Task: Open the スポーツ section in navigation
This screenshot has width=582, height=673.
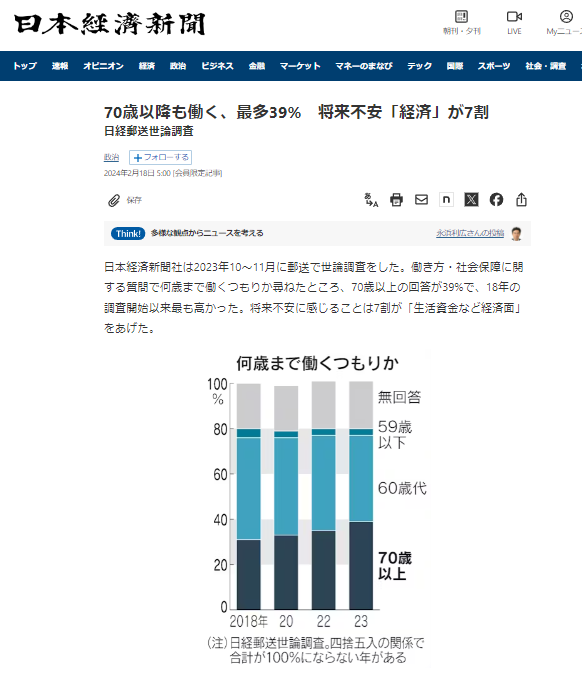Action: click(494, 66)
